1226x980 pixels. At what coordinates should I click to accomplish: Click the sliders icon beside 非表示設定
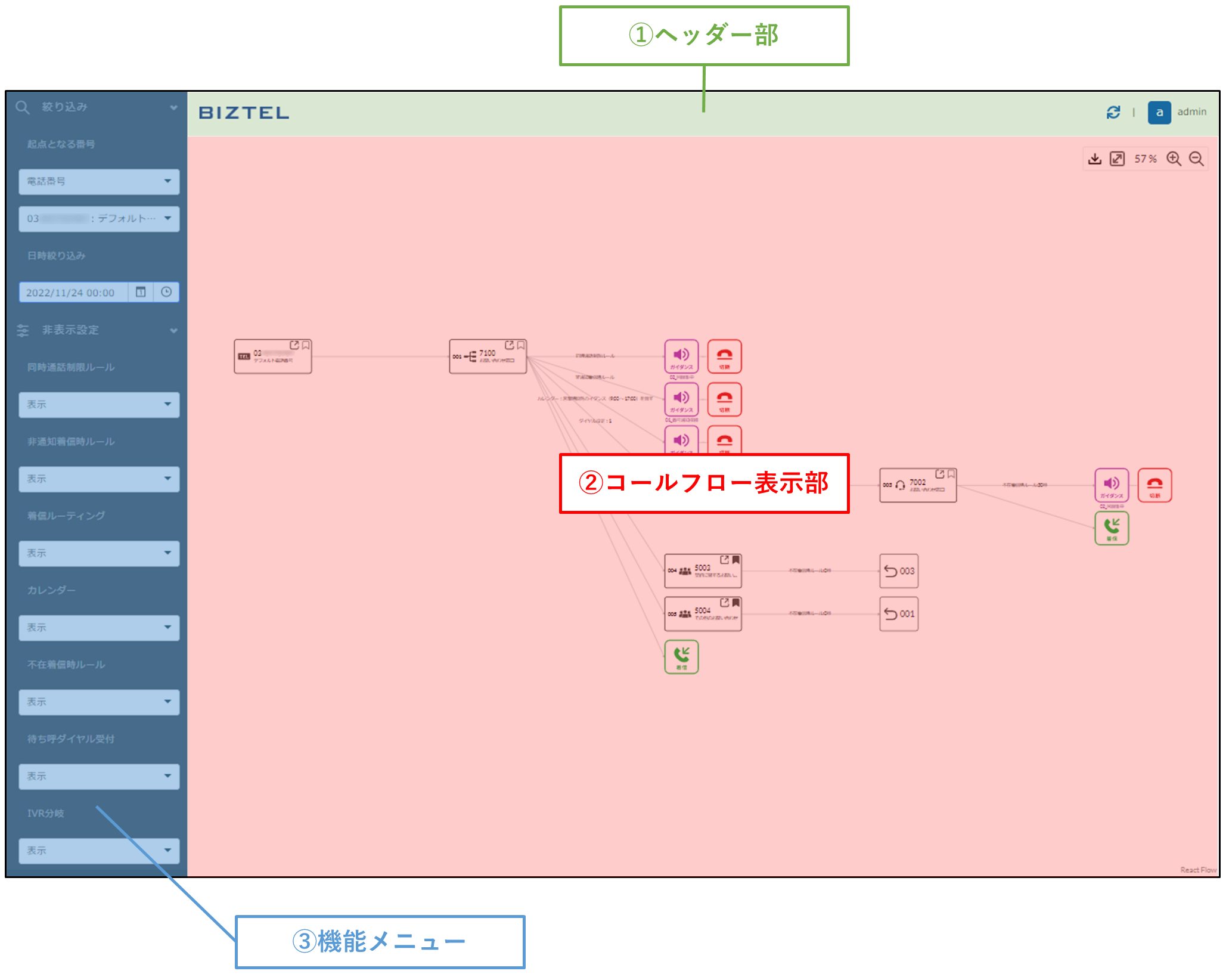23,330
